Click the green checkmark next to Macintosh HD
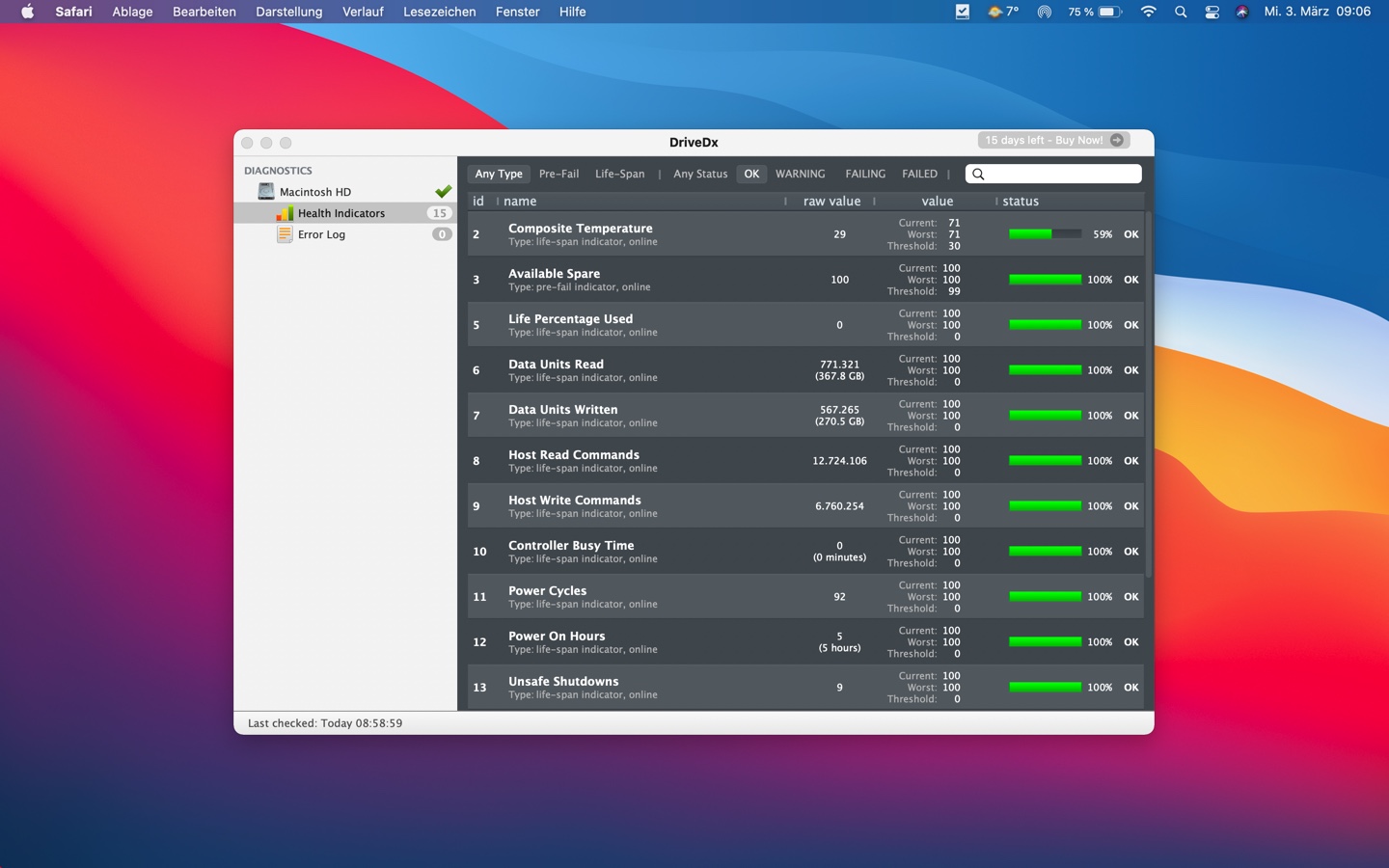Image resolution: width=1389 pixels, height=868 pixels. [443, 191]
